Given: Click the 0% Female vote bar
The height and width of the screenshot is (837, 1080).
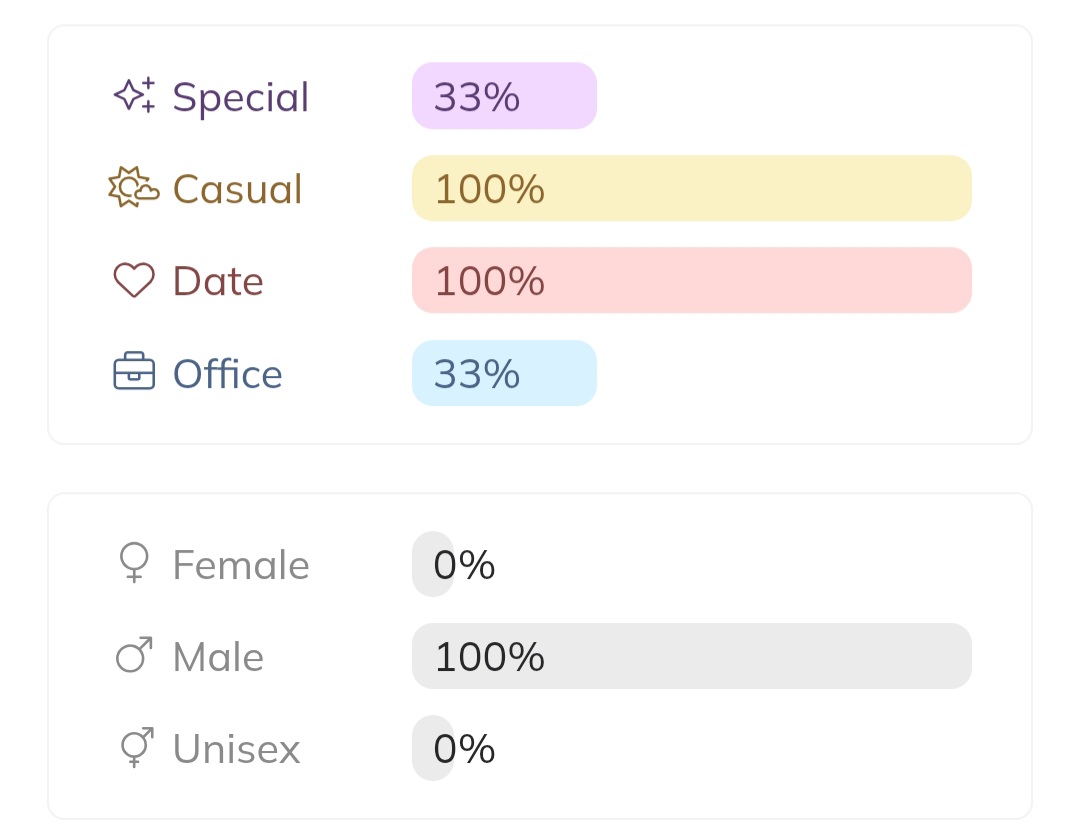Looking at the screenshot, I should [434, 564].
